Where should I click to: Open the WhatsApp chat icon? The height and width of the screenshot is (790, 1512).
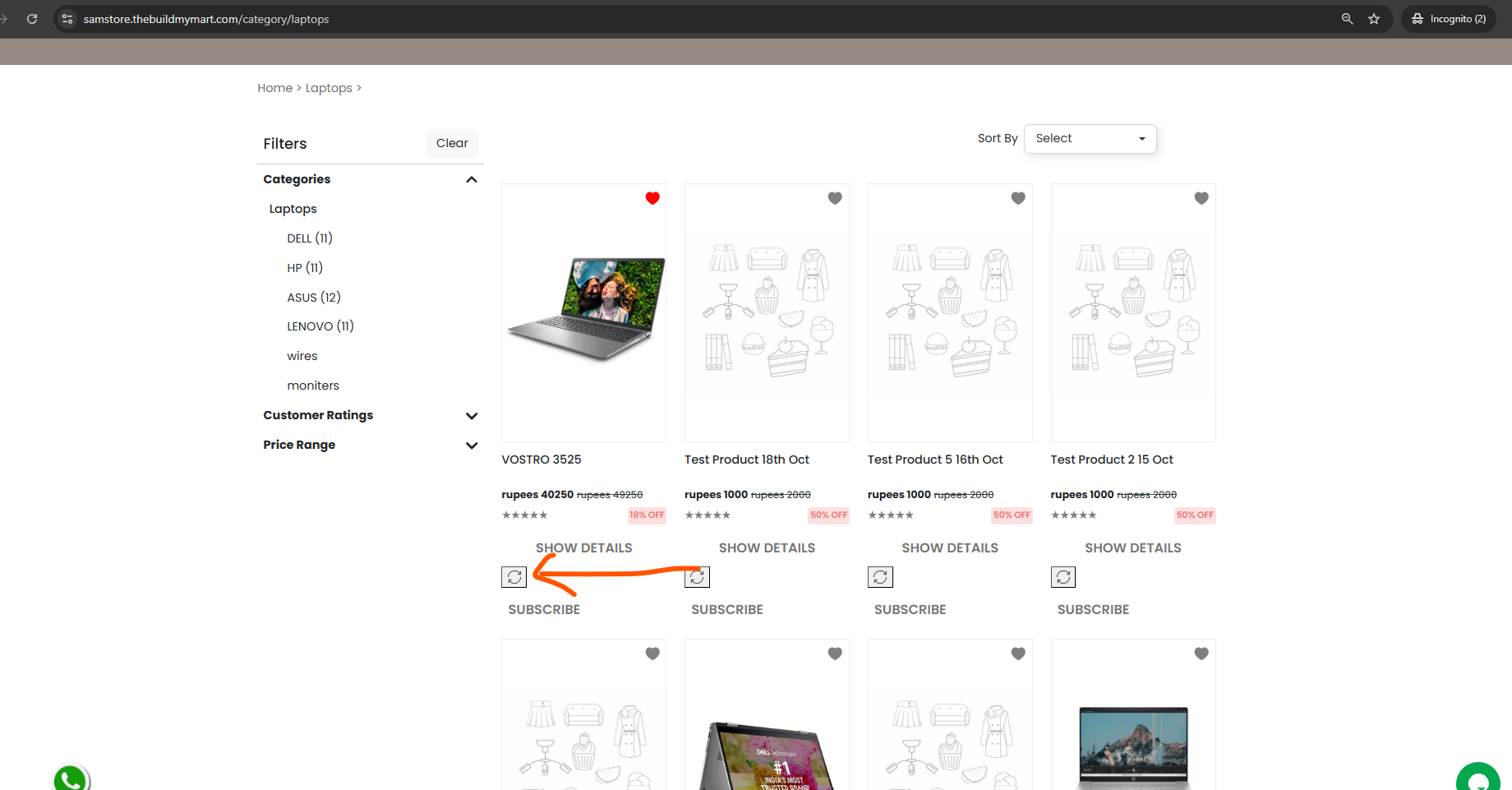tap(71, 778)
